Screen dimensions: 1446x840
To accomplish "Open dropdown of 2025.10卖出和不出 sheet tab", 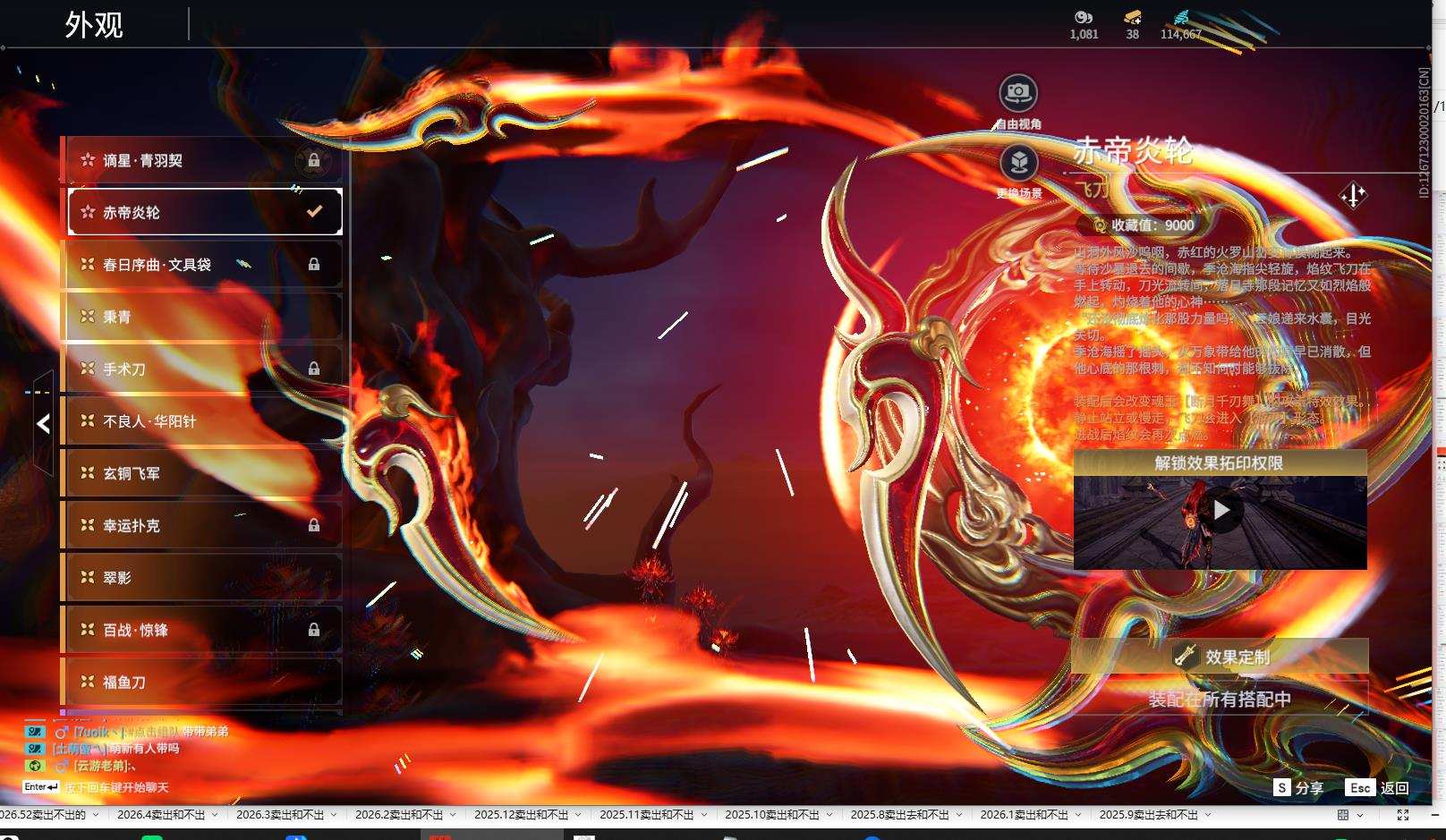I will pyautogui.click(x=829, y=815).
